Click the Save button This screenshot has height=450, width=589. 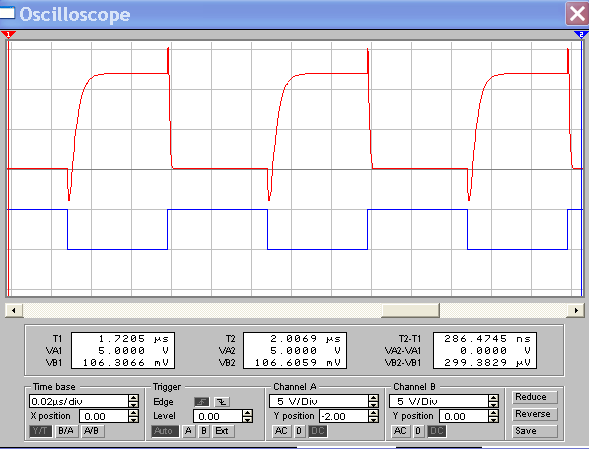point(535,431)
